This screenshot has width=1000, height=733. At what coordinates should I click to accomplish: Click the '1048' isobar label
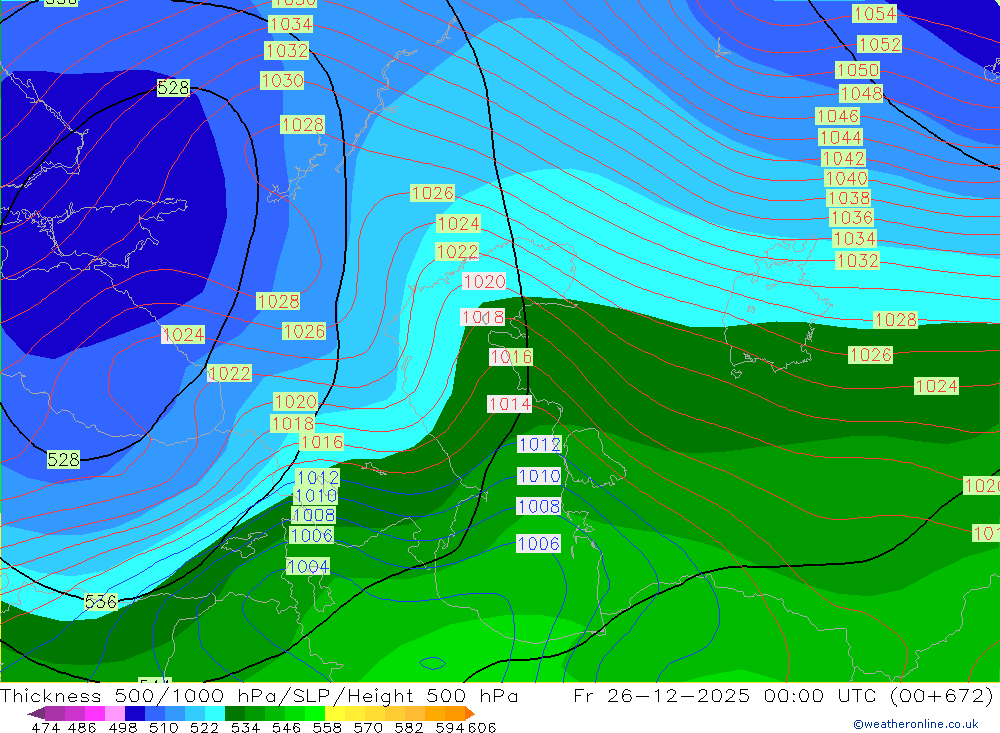click(x=861, y=94)
